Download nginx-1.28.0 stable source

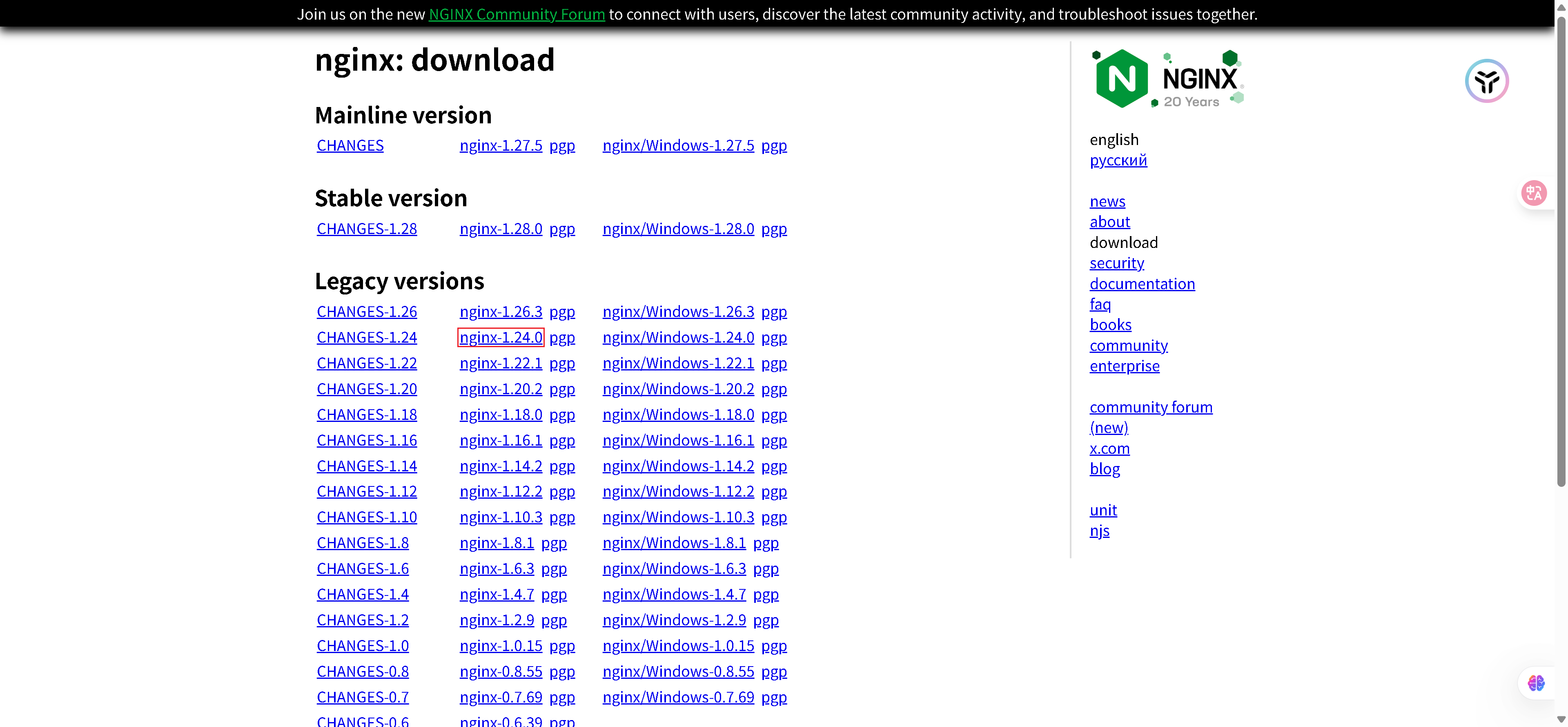(x=500, y=229)
